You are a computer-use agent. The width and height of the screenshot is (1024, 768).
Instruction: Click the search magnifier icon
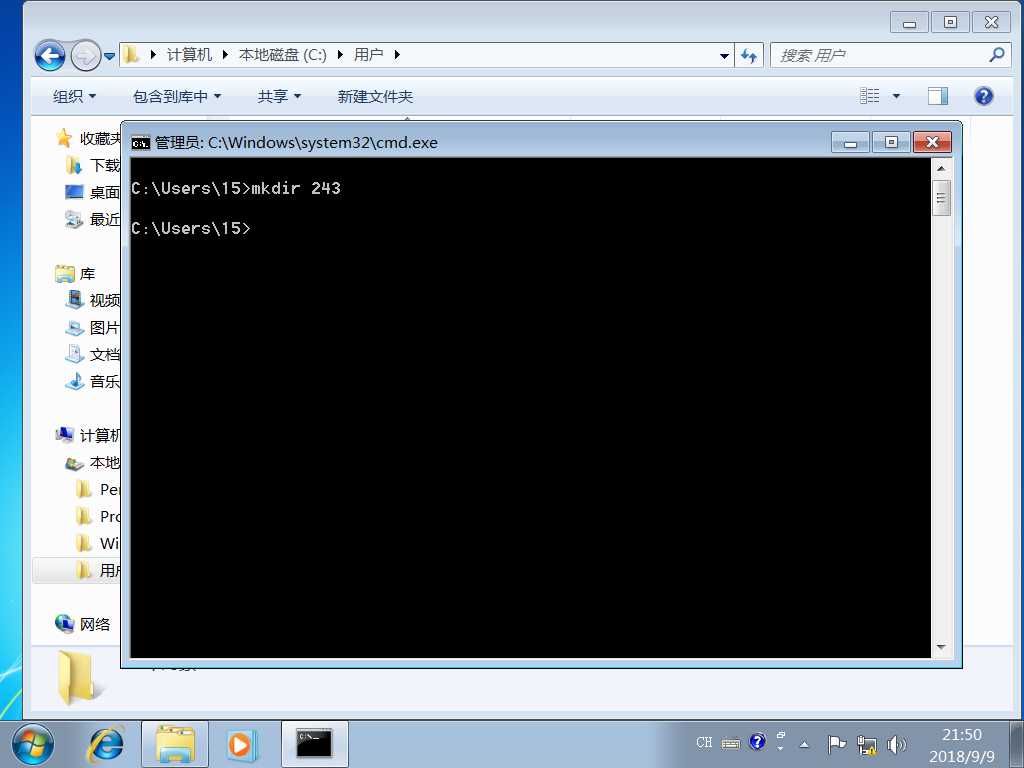(997, 55)
